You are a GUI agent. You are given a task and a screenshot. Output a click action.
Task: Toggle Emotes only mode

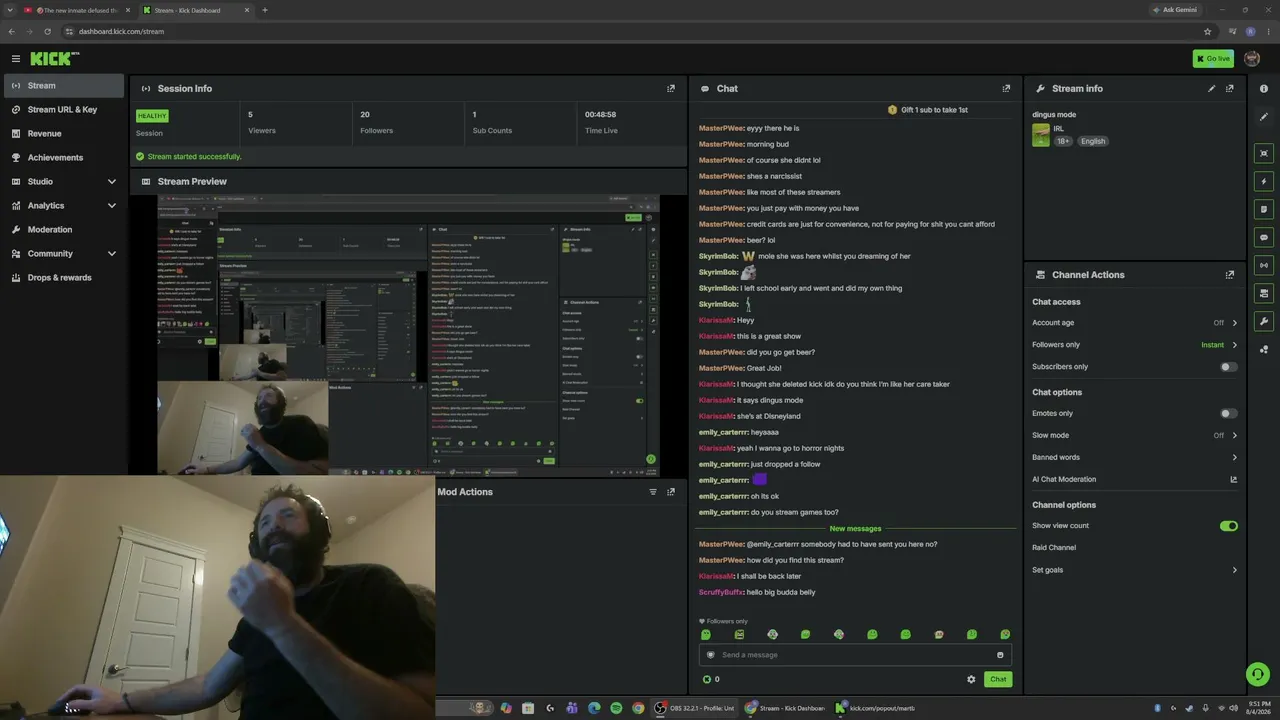[1228, 413]
